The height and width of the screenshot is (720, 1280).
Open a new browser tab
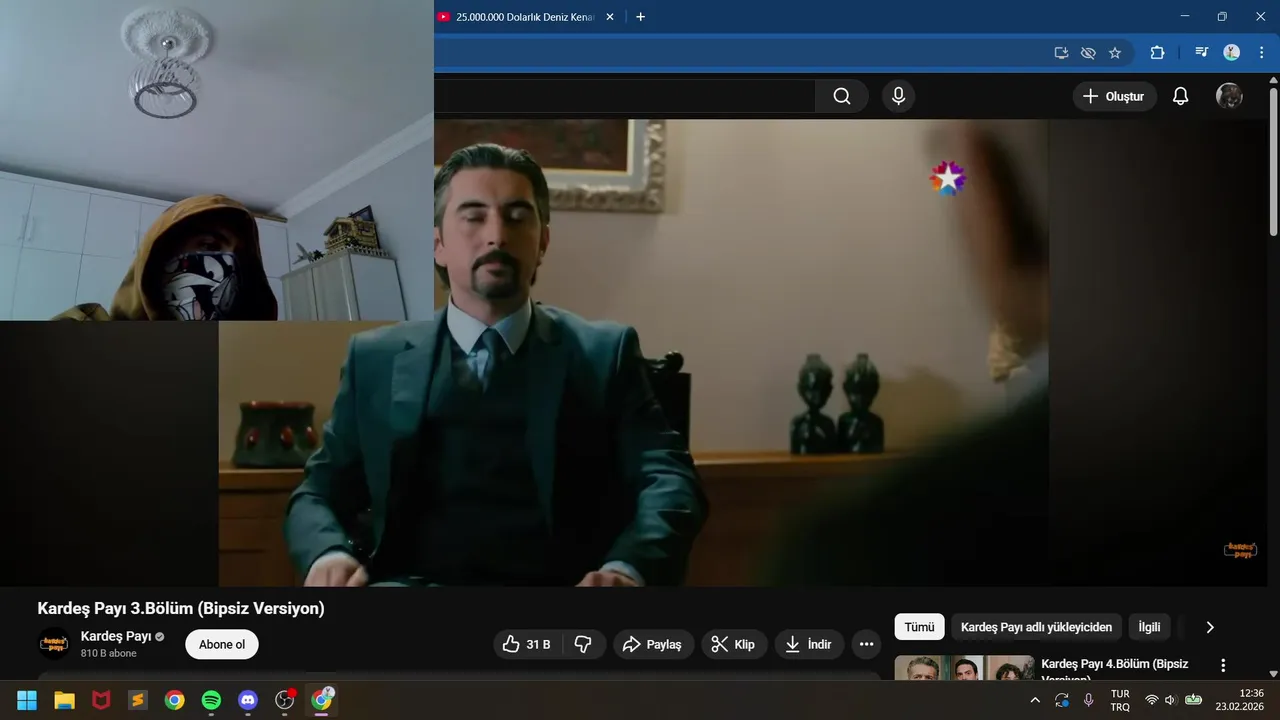click(641, 17)
